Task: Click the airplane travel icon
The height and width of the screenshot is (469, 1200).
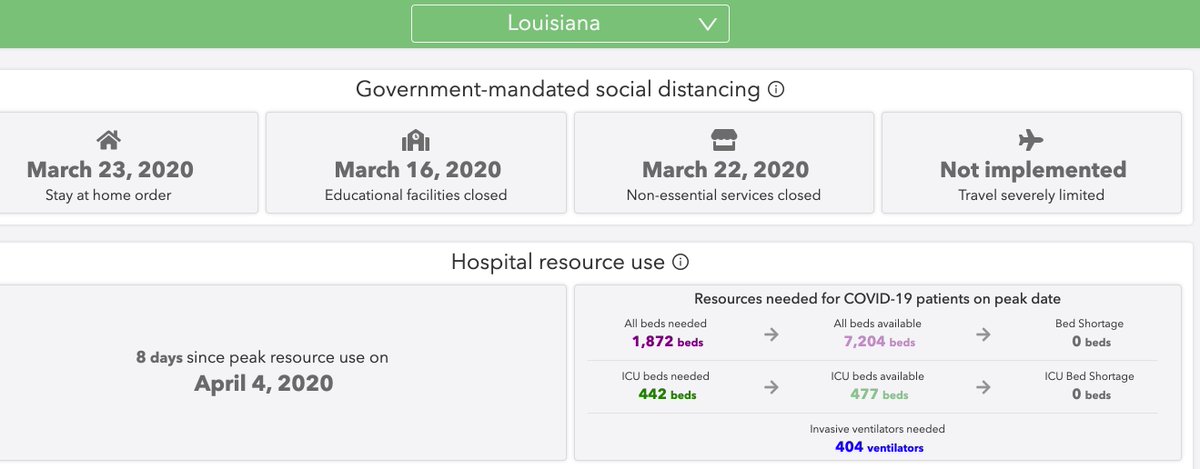Action: click(x=1031, y=139)
